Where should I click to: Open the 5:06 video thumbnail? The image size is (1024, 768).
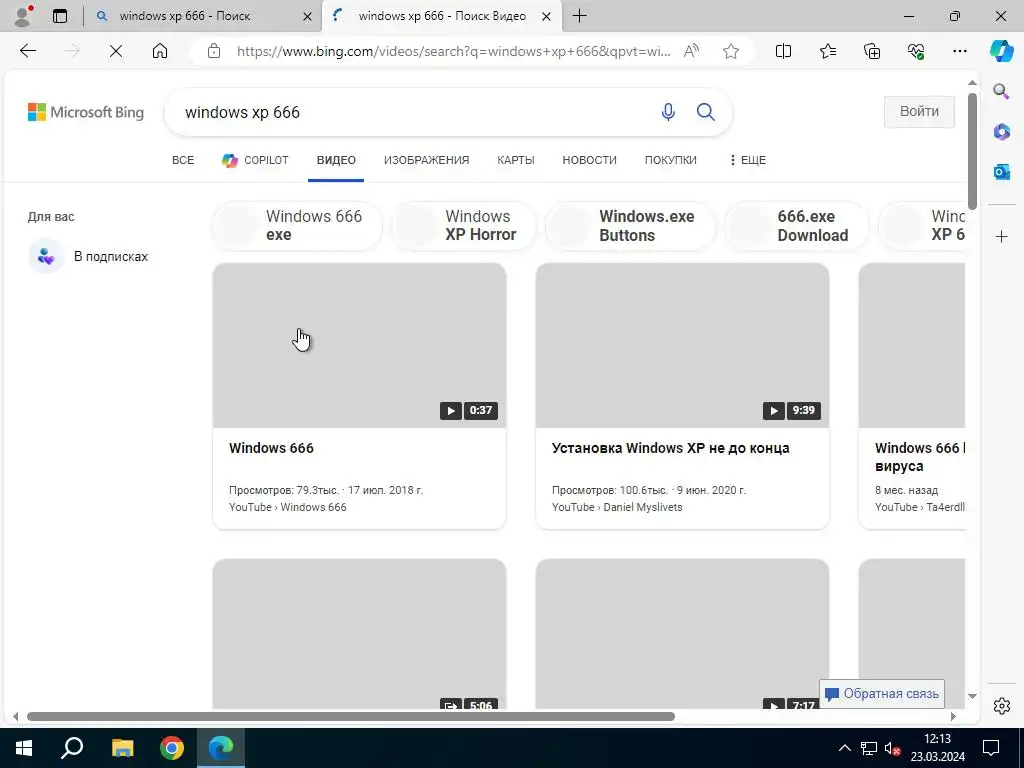point(359,633)
